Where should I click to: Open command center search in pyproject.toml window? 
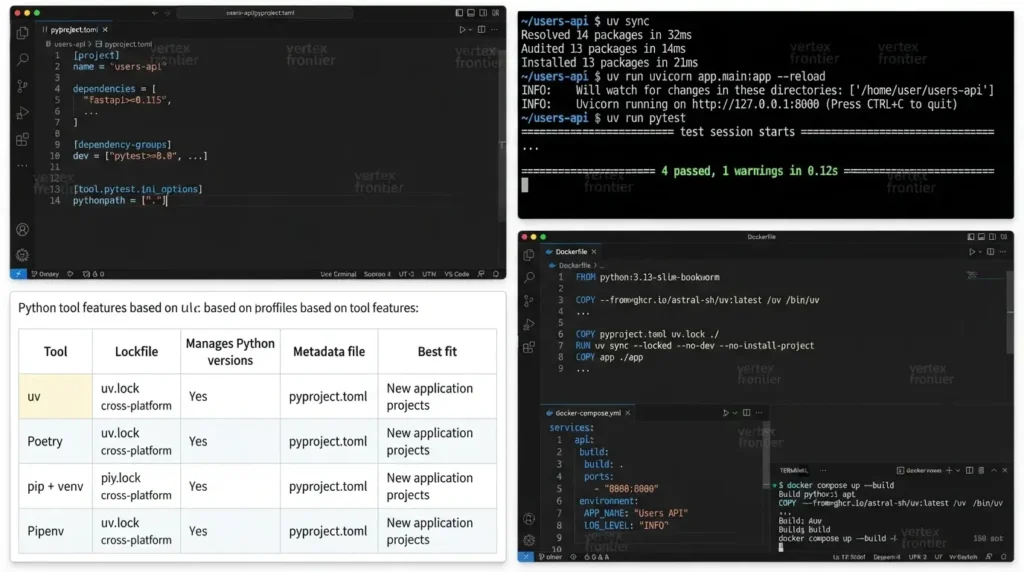[x=264, y=13]
